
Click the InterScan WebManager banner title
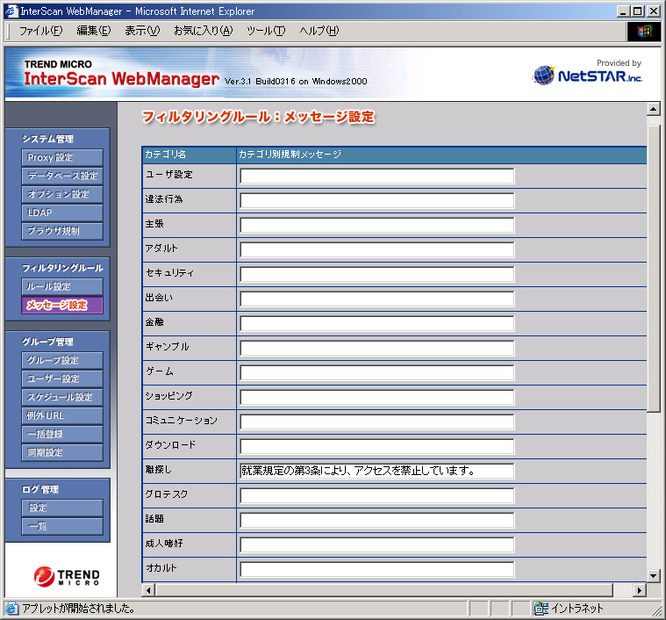(x=121, y=79)
